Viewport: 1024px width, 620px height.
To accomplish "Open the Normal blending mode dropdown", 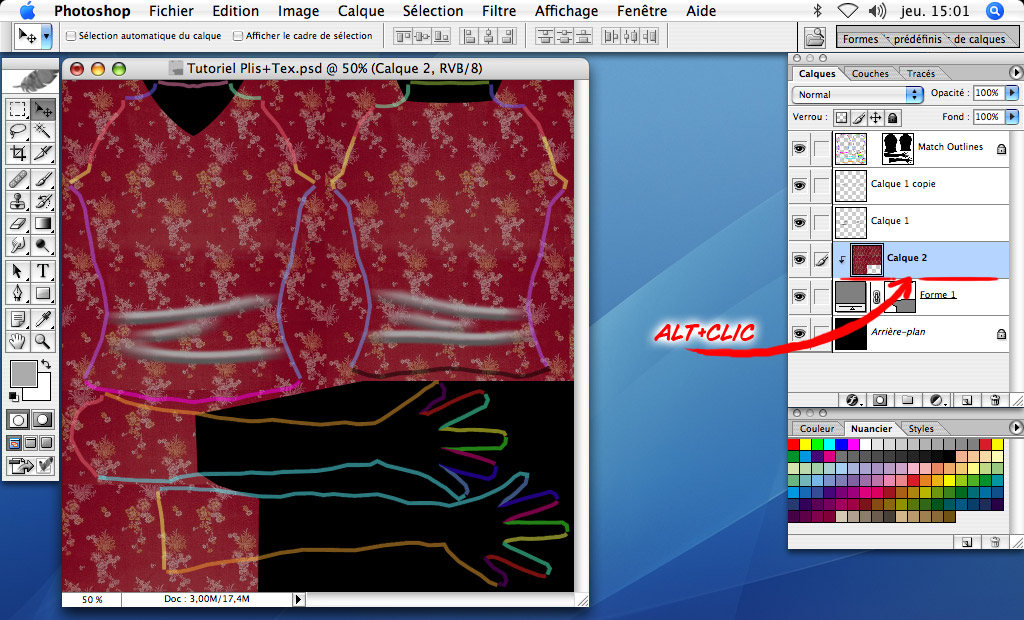I will 857,94.
